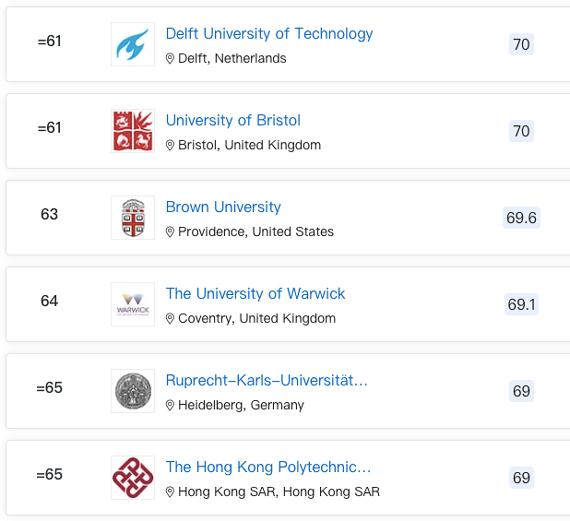Image resolution: width=570 pixels, height=521 pixels.
Task: Click the location pin beside Bristol, United Kingdom
Action: (x=170, y=145)
